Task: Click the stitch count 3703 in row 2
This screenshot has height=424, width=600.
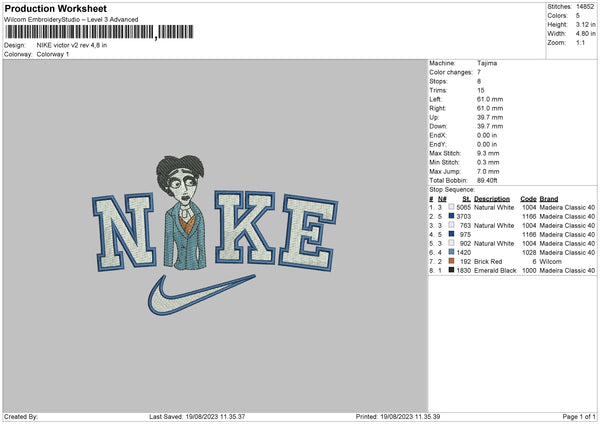Action: pos(463,217)
